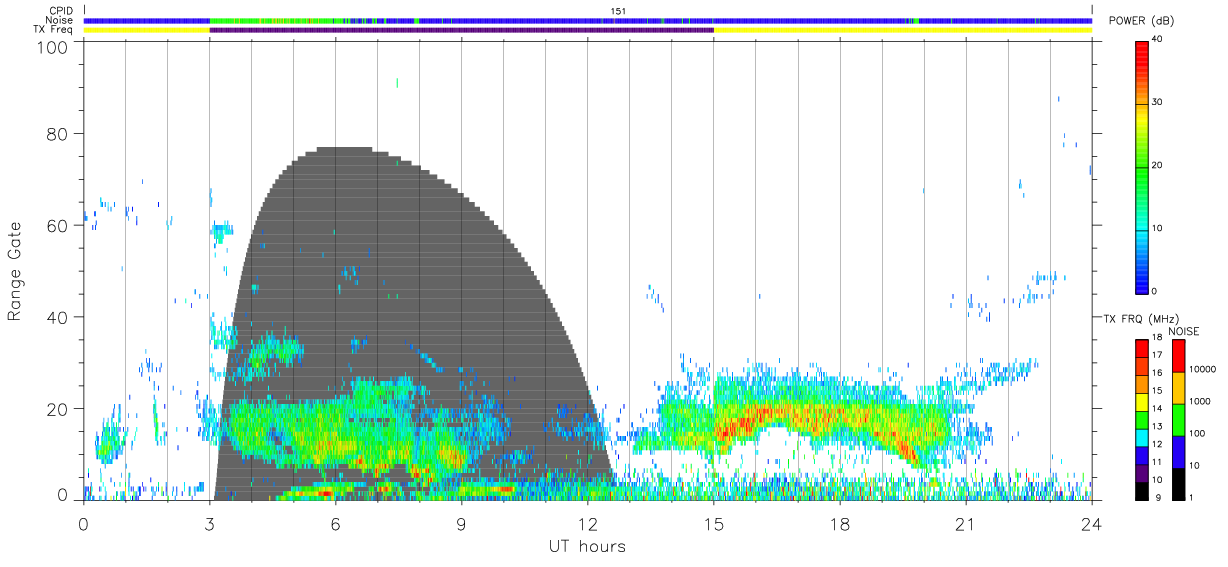Click the CPID value "151"
Image resolution: width=1228 pixels, height=567 pixels.
coord(618,11)
